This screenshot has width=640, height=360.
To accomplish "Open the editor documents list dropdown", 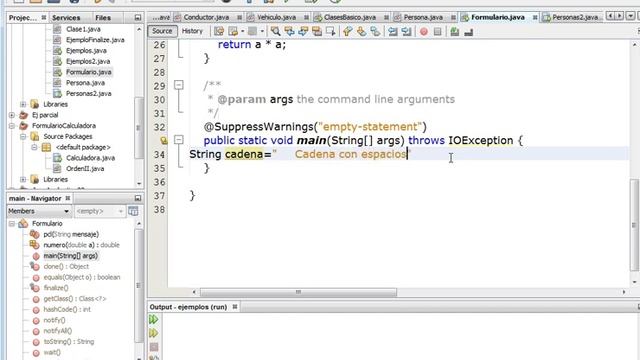I will pos(630,16).
